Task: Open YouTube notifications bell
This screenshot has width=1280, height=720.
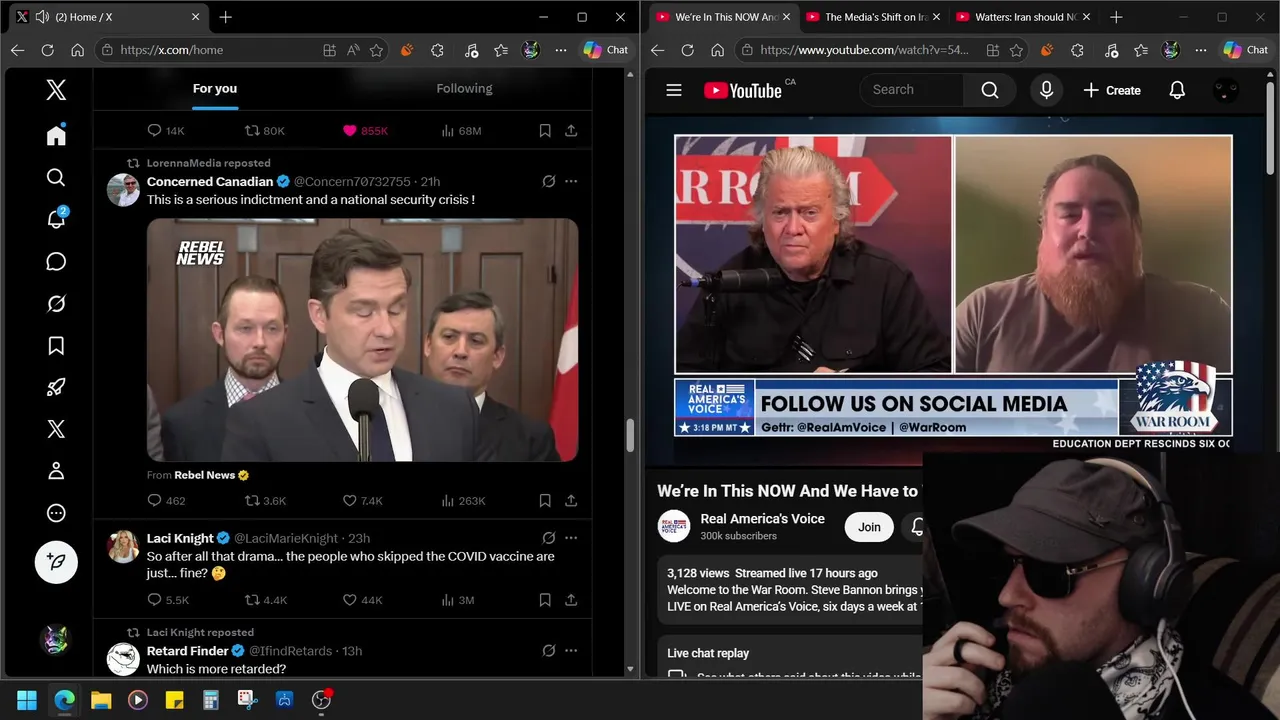Action: click(1177, 90)
